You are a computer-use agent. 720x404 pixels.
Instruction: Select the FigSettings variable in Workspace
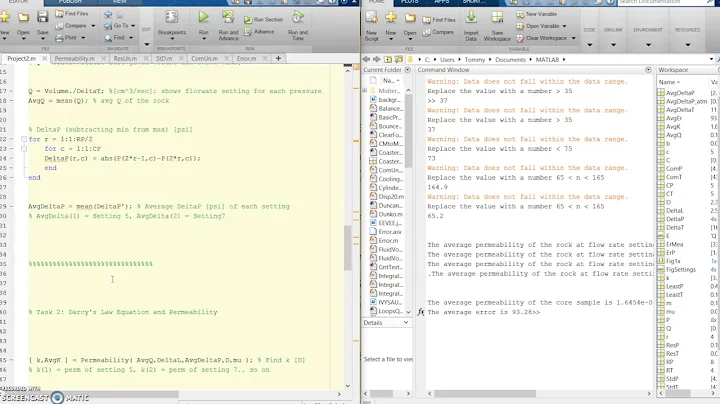681,269
